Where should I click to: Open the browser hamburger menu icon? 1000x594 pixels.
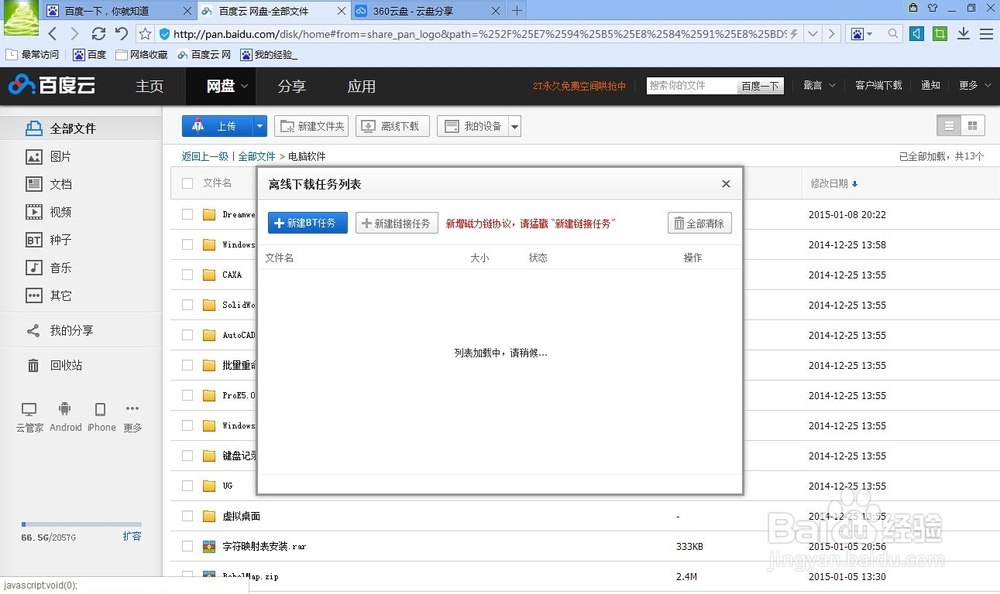click(986, 34)
